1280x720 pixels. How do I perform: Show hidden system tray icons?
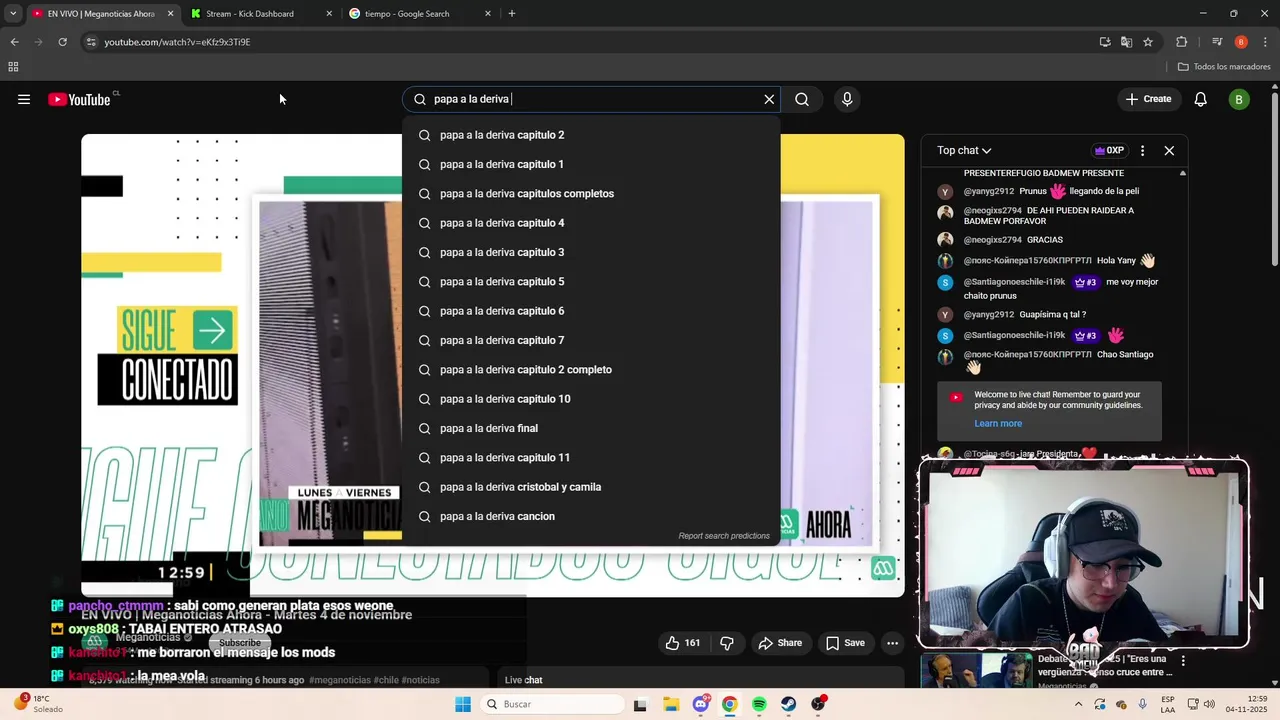(x=1078, y=704)
